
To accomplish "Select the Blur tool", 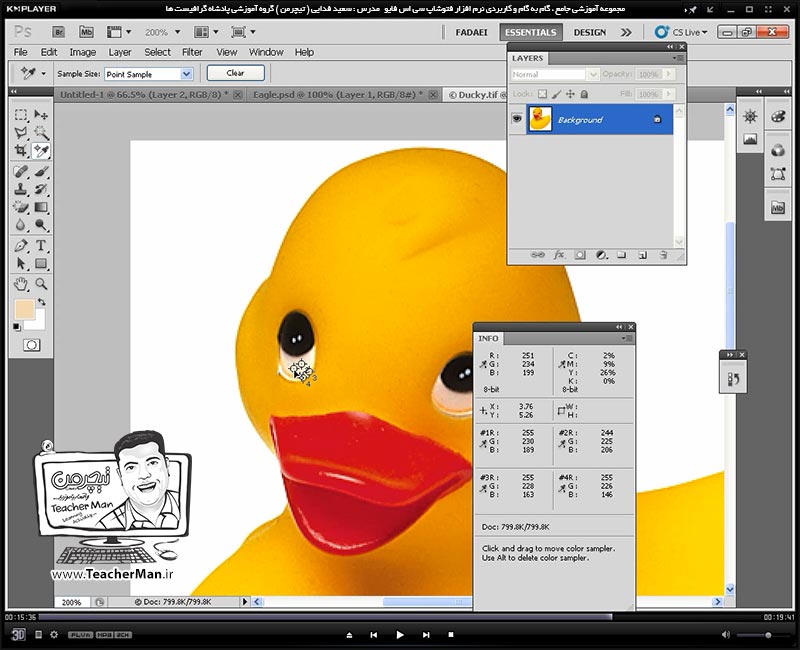I will pos(21,225).
